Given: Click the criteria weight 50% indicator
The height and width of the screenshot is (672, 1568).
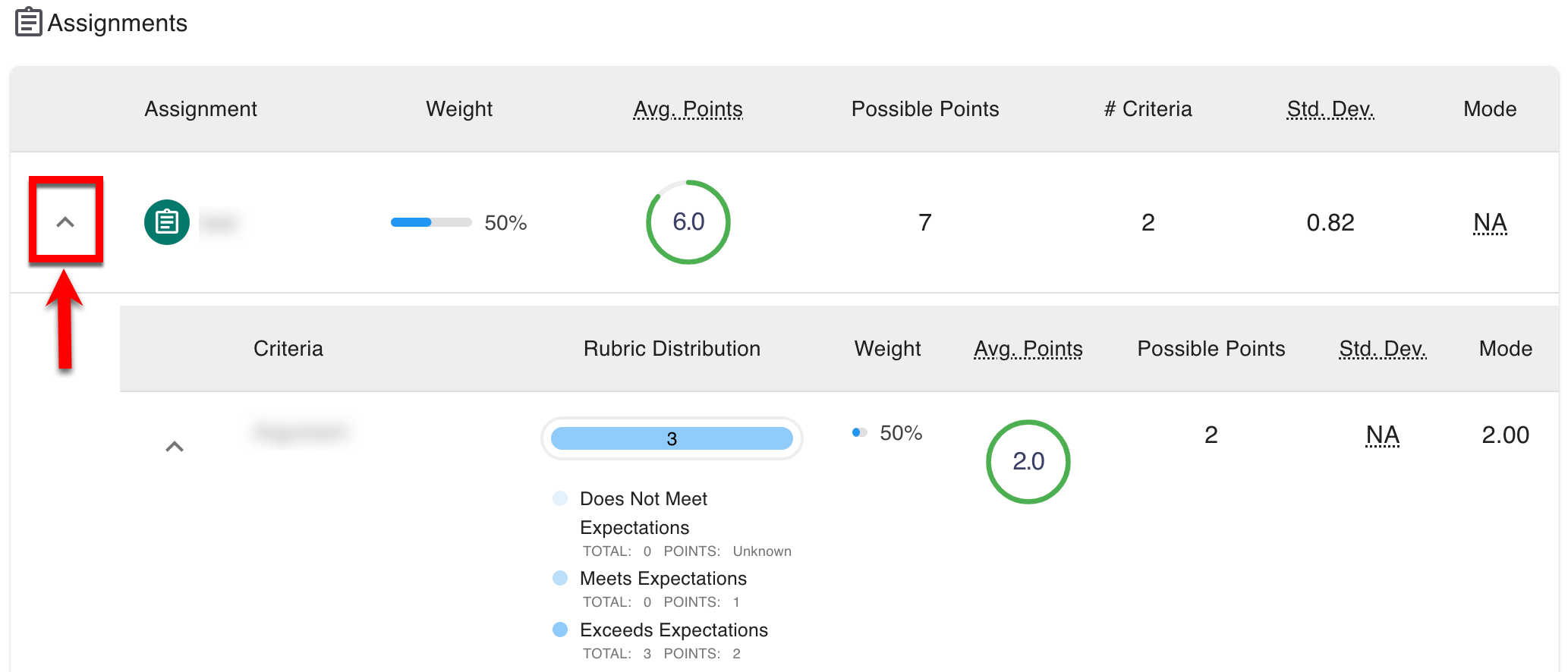Looking at the screenshot, I should tap(859, 432).
